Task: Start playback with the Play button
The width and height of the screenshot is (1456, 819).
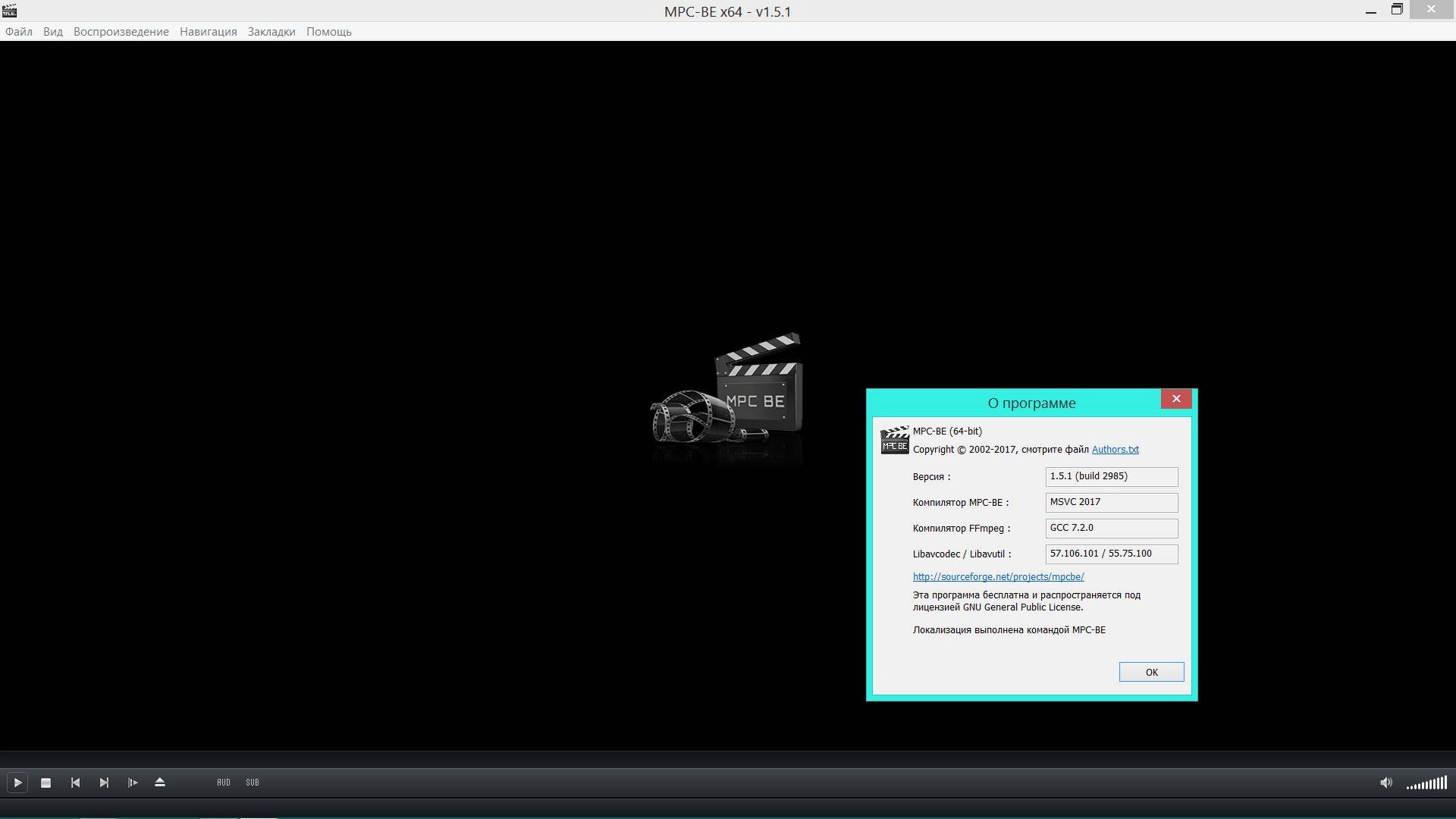Action: pyautogui.click(x=17, y=782)
